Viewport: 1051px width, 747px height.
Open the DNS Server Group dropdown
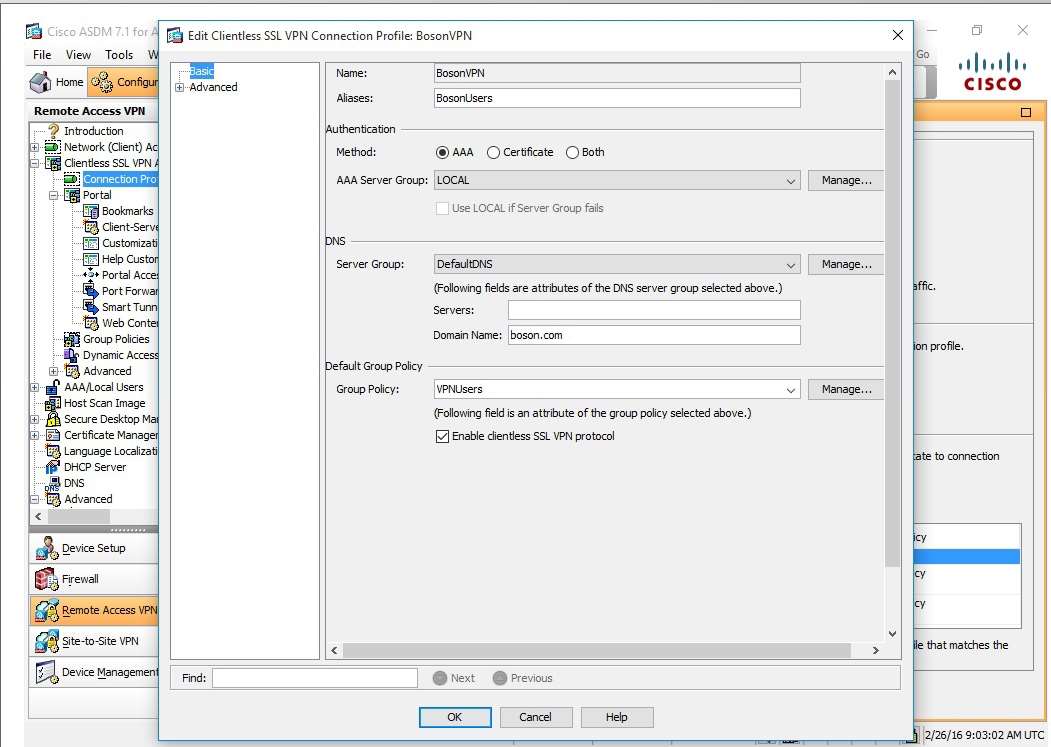791,265
